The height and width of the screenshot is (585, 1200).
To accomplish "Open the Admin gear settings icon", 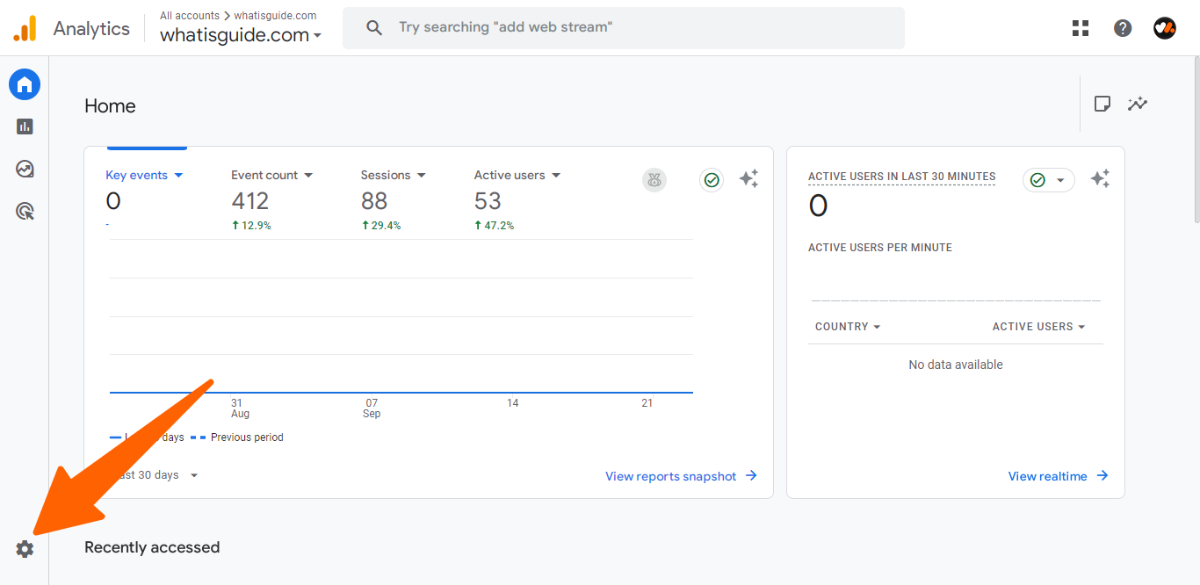I will 25,549.
